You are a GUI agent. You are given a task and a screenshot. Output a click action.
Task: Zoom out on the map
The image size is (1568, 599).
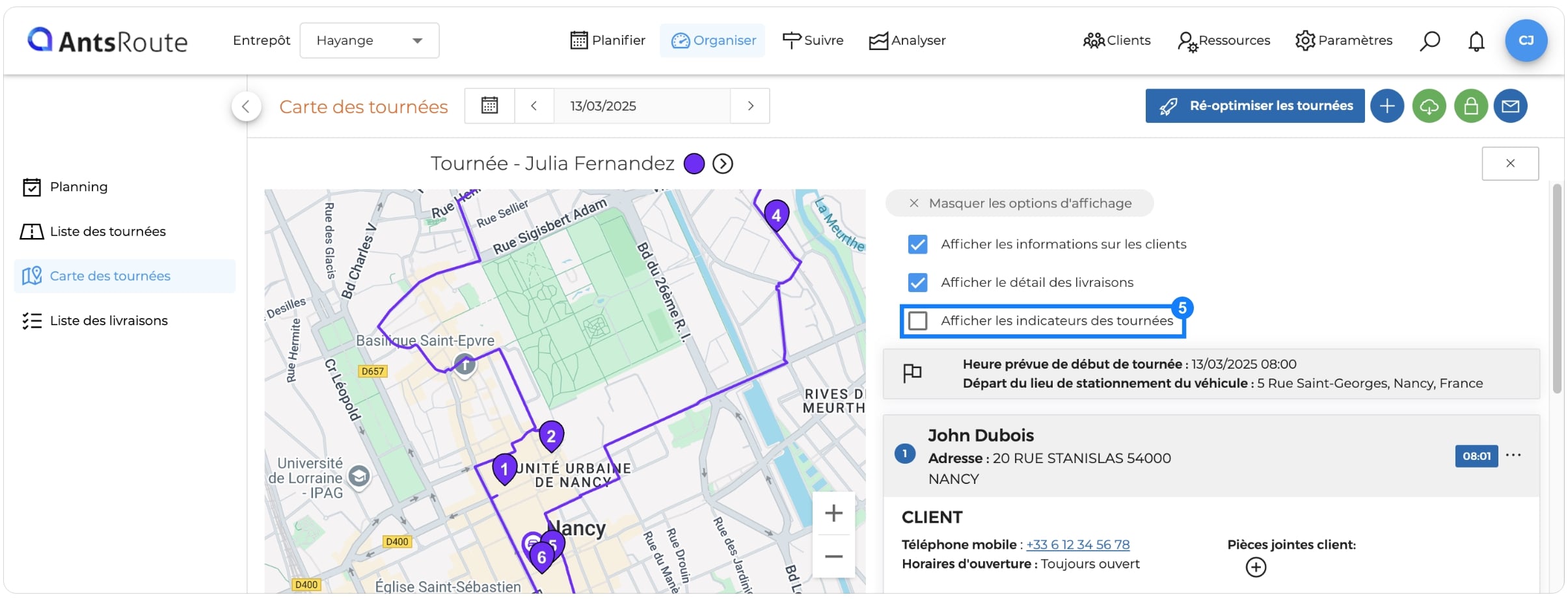coord(833,557)
